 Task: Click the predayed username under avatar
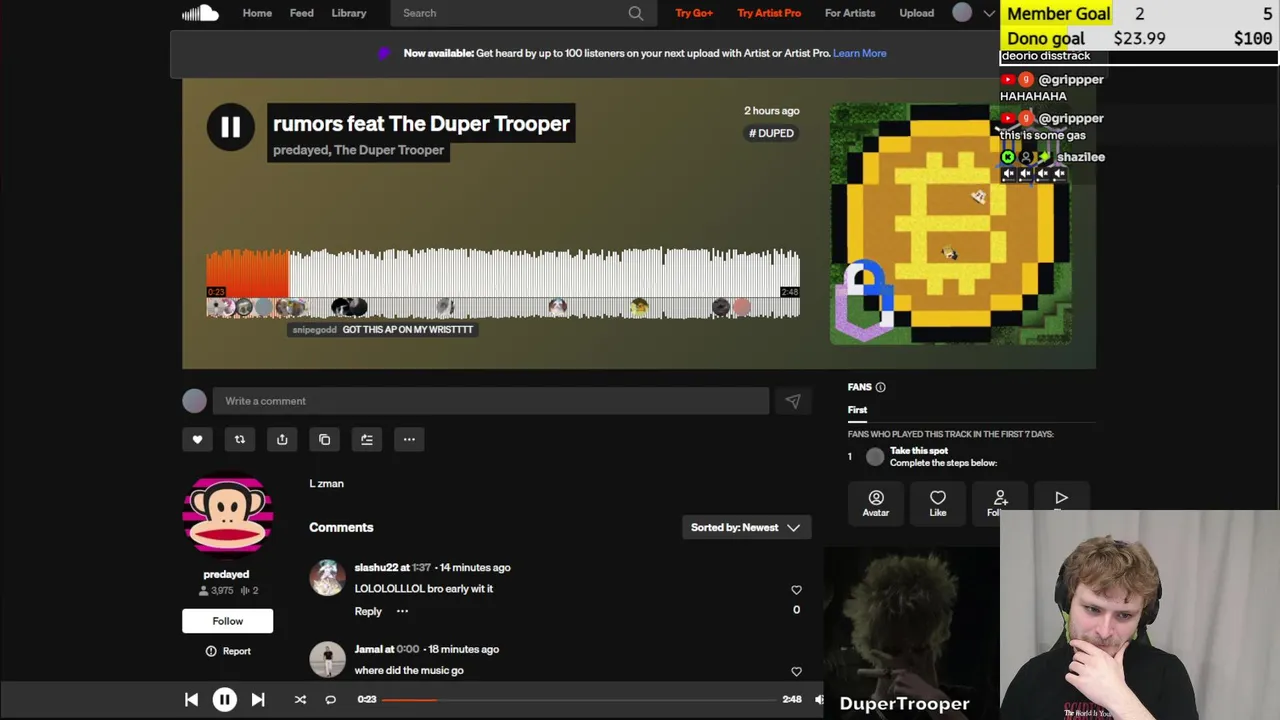pos(226,574)
